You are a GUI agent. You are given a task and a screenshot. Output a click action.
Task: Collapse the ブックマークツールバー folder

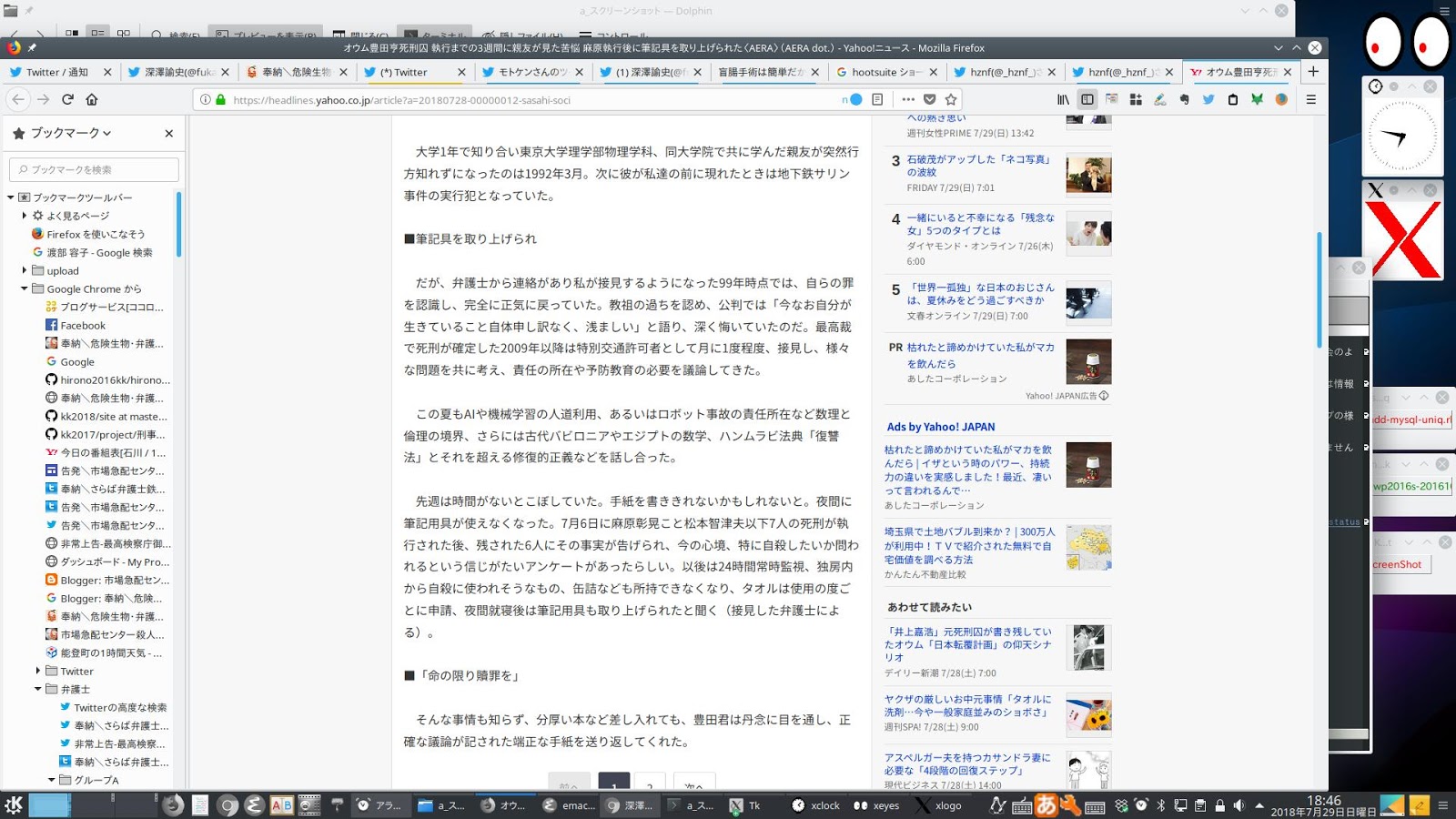pos(11,197)
